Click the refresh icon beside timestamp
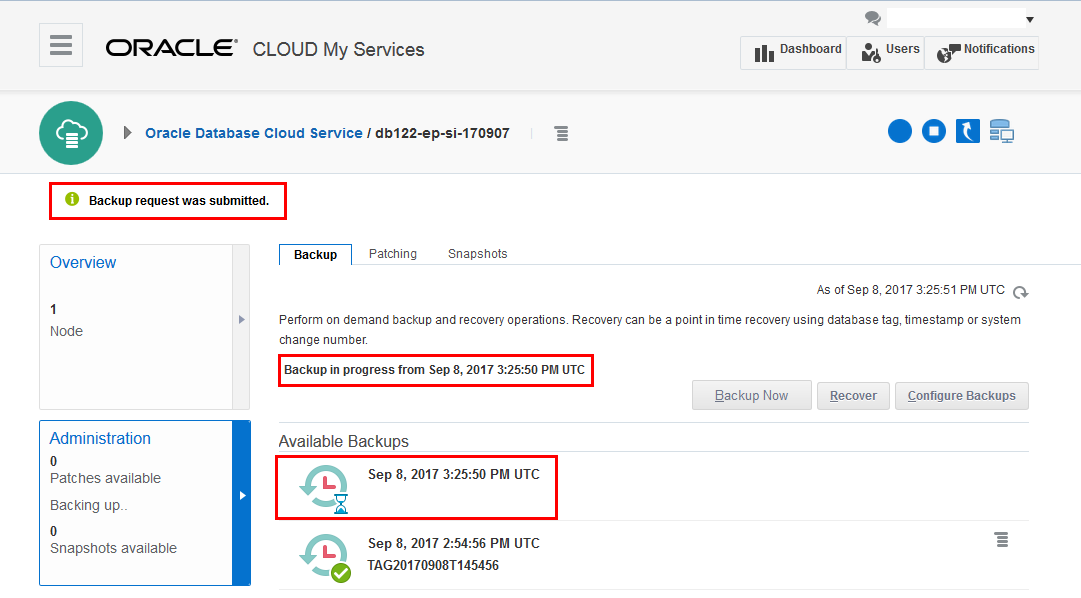The image size is (1081, 598). (x=1021, y=292)
